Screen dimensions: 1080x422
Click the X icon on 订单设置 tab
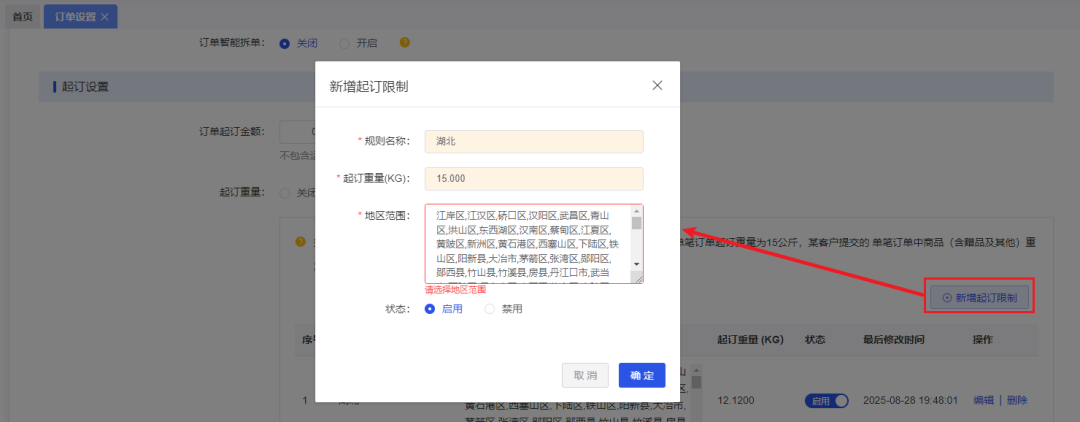click(105, 17)
